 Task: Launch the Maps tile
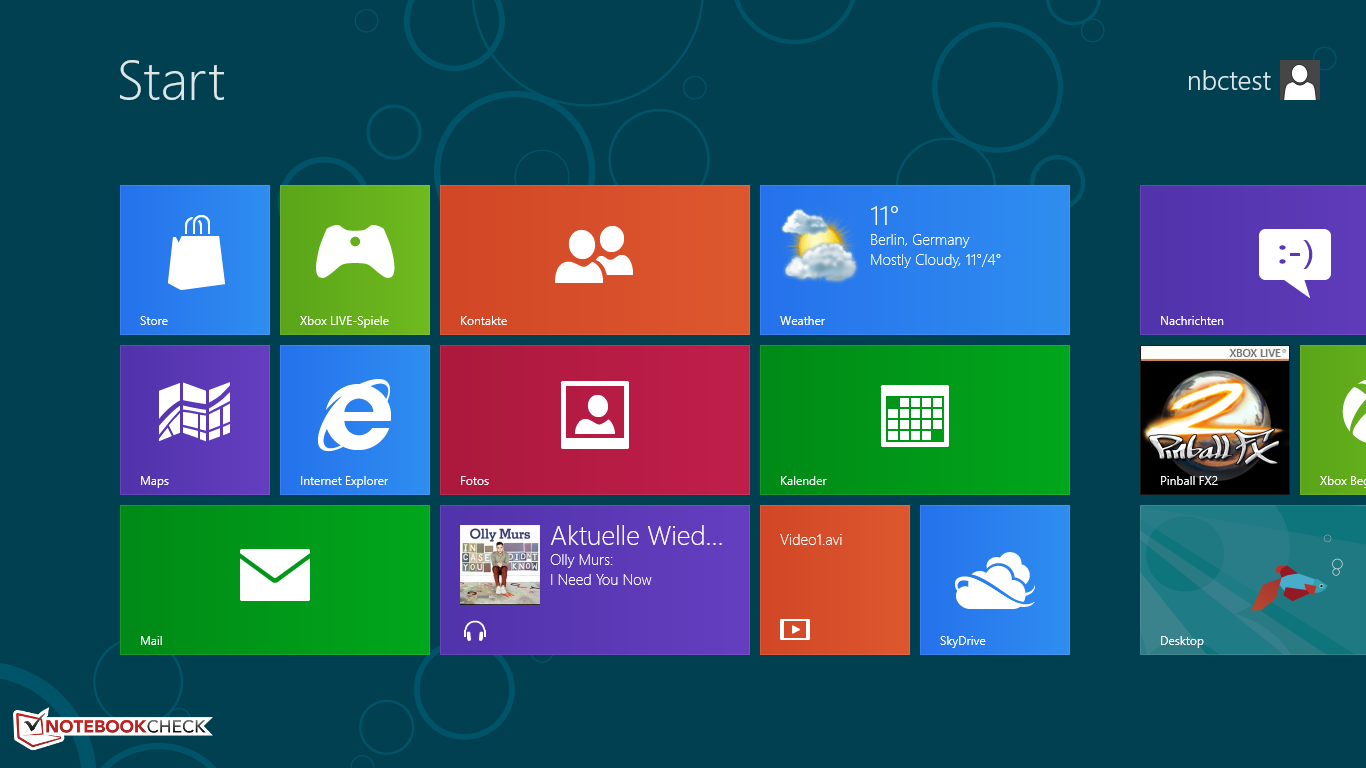coord(195,420)
